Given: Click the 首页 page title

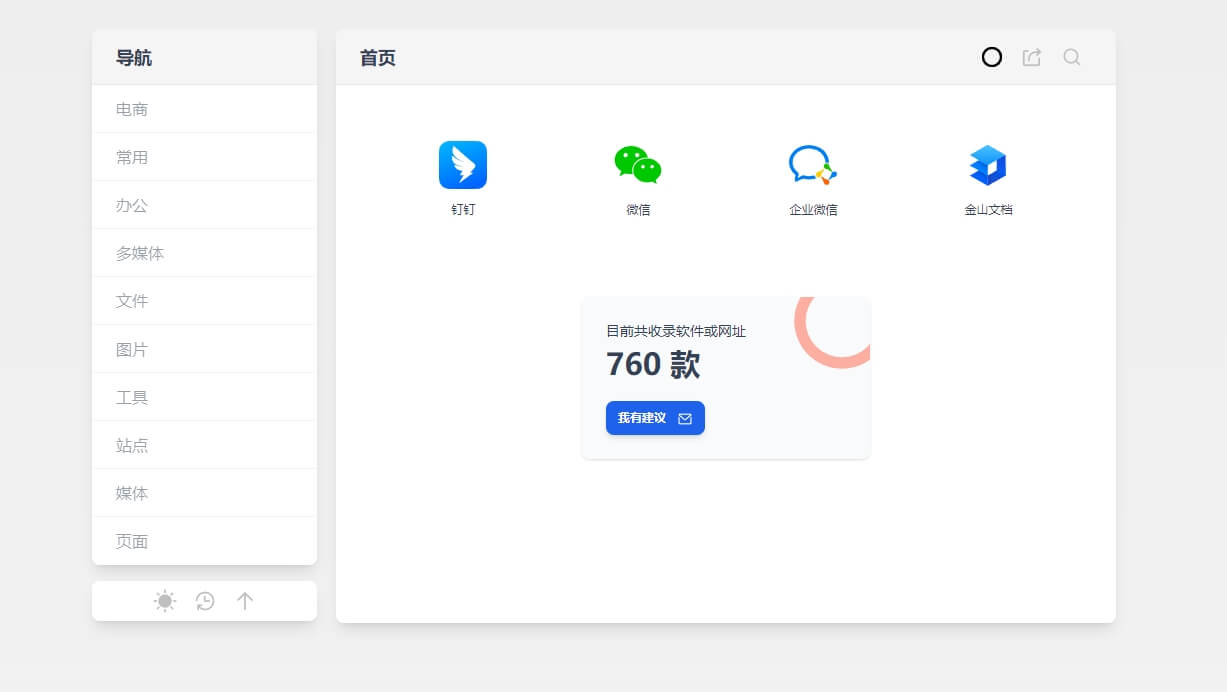Looking at the screenshot, I should (x=378, y=58).
